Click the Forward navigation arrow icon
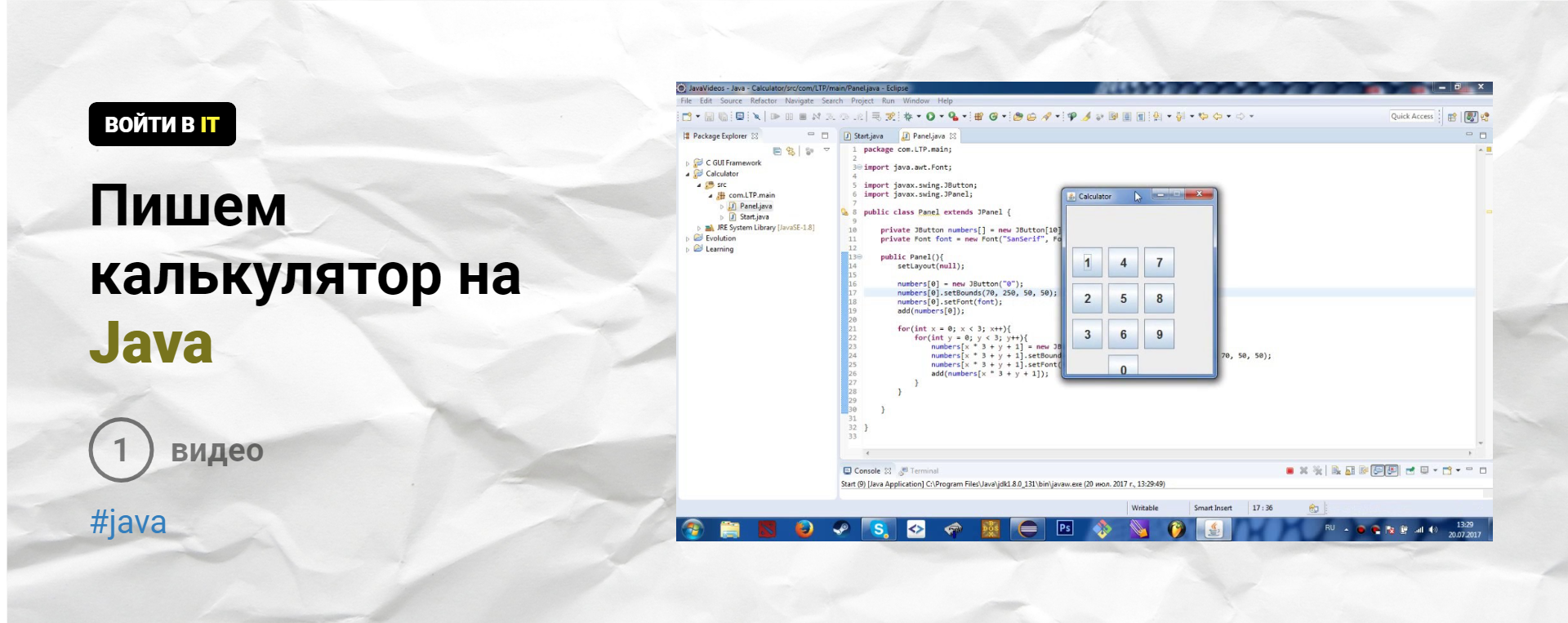The image size is (1568, 623). point(1241,117)
